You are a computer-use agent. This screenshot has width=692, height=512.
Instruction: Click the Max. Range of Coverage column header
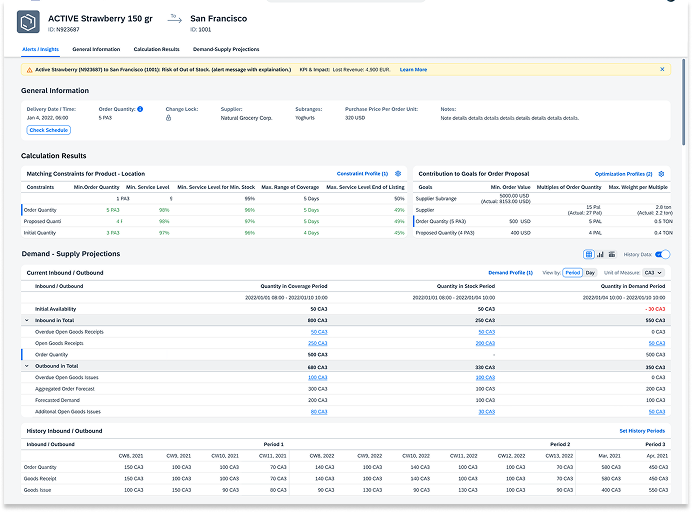(290, 187)
